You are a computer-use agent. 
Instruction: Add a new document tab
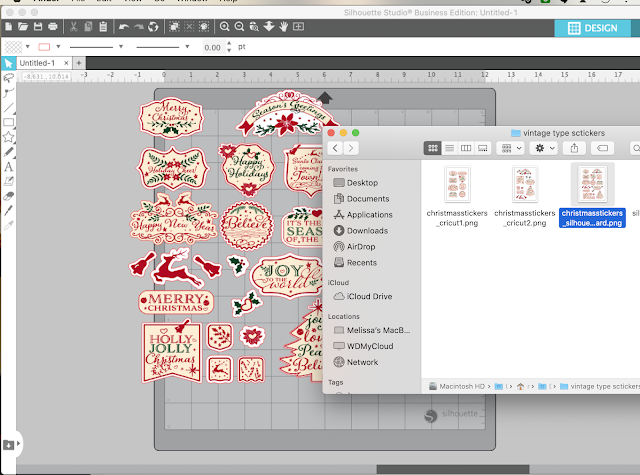click(x=79, y=63)
